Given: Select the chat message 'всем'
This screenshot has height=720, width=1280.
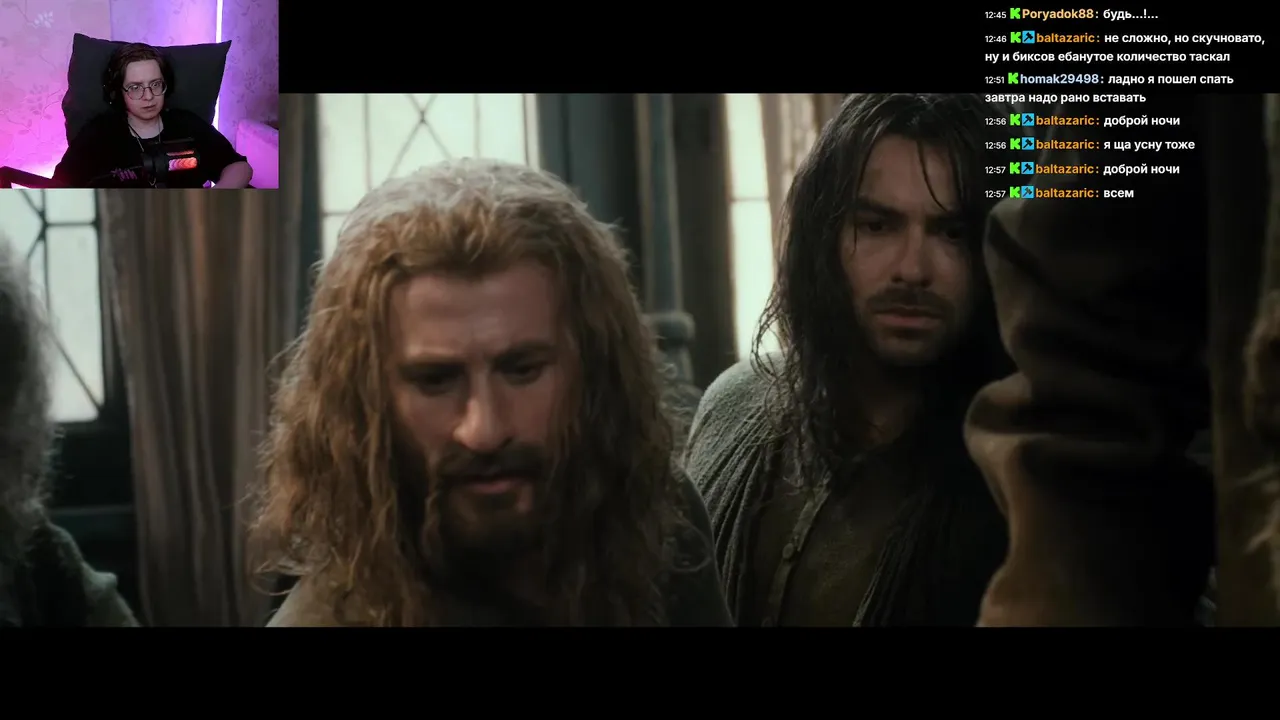Looking at the screenshot, I should pyautogui.click(x=1120, y=193).
